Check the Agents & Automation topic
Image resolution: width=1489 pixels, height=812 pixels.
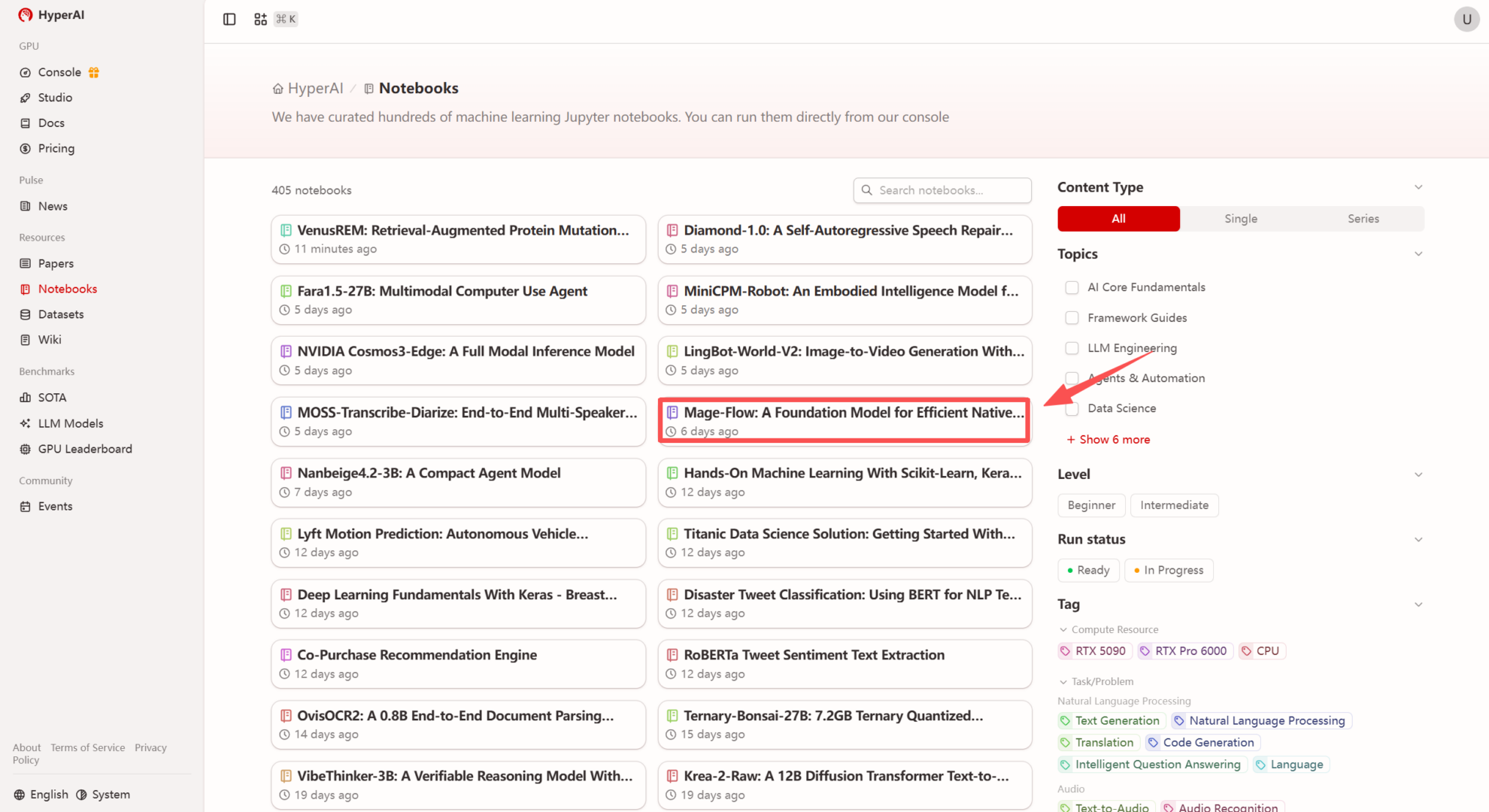pyautogui.click(x=1072, y=378)
